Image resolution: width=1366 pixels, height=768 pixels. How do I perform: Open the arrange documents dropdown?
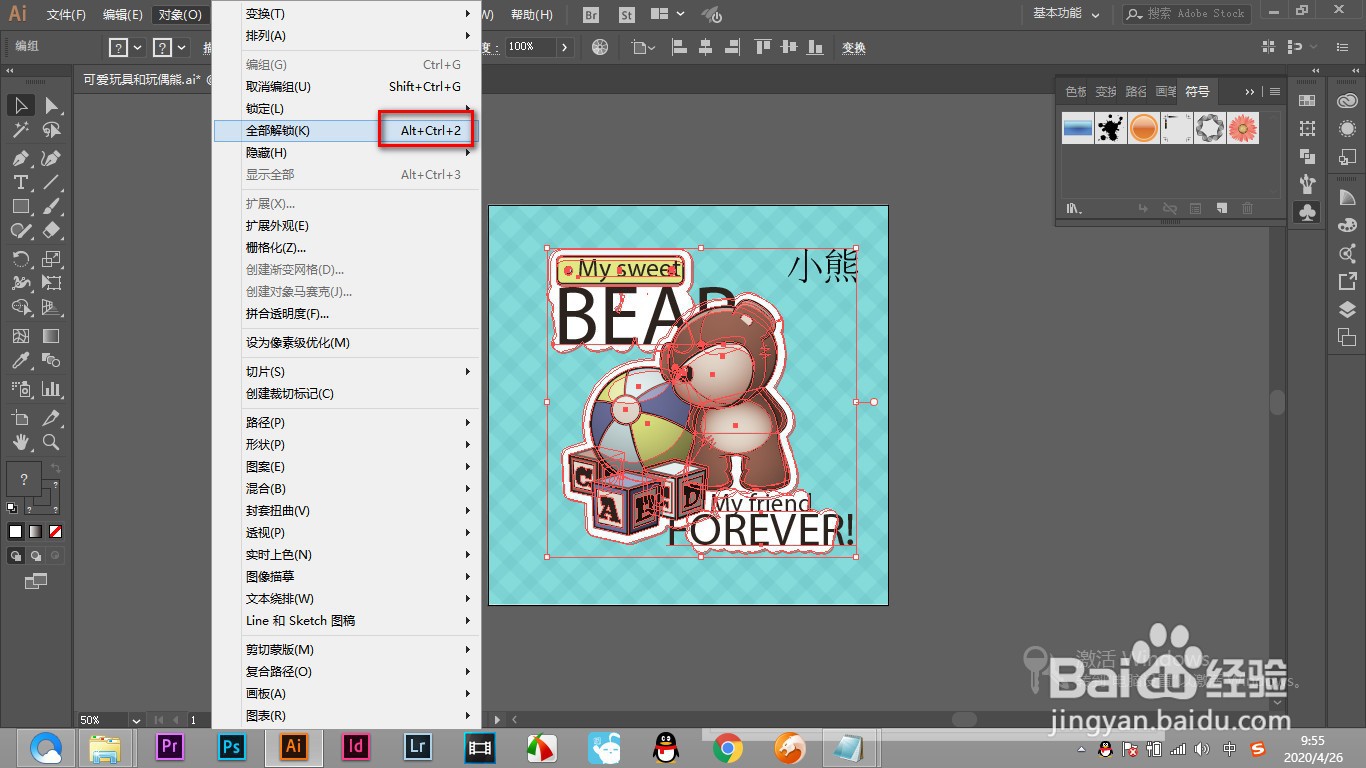[667, 14]
